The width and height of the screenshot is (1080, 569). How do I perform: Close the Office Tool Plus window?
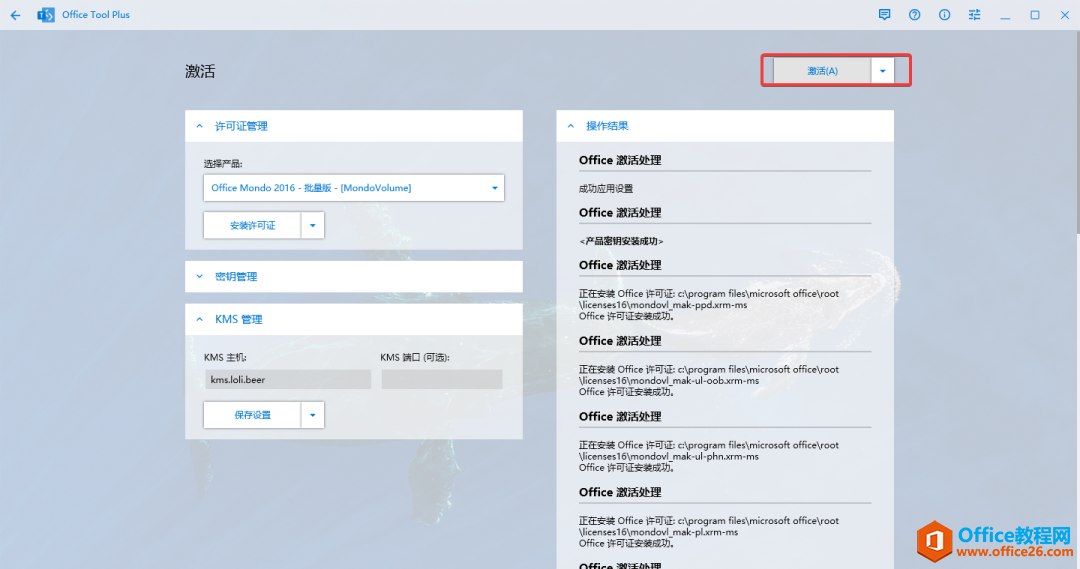[1065, 14]
